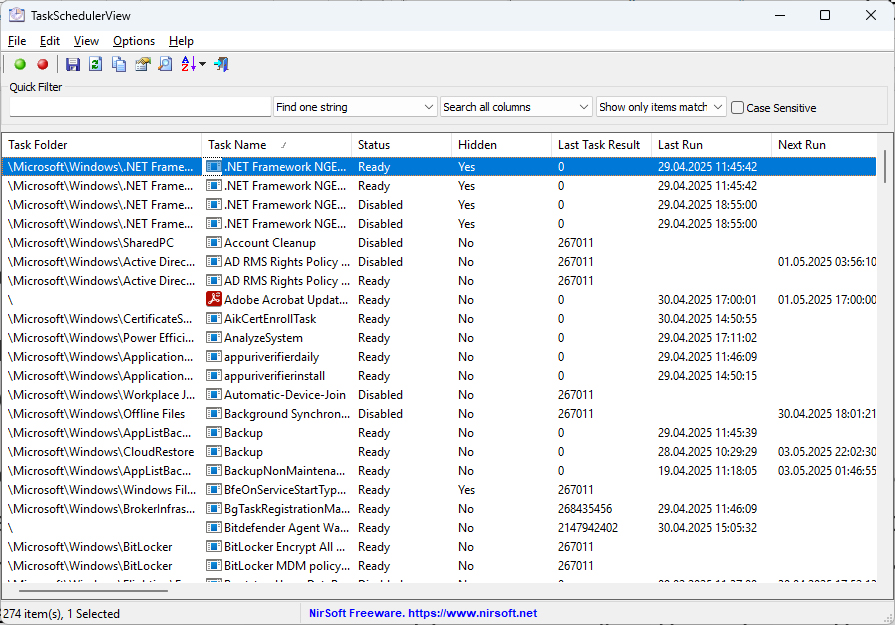Click the "29.04.2025 17:11:02" last run cell

[x=707, y=338]
